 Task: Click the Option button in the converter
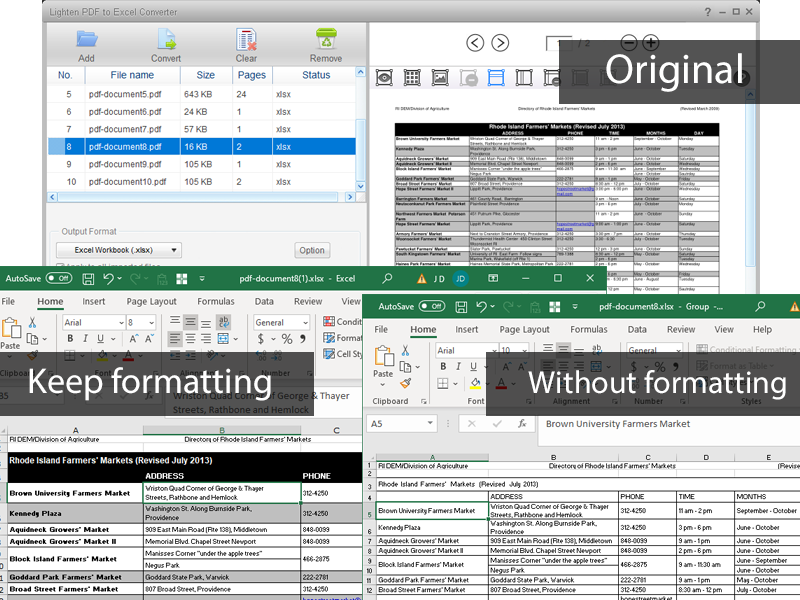[312, 250]
